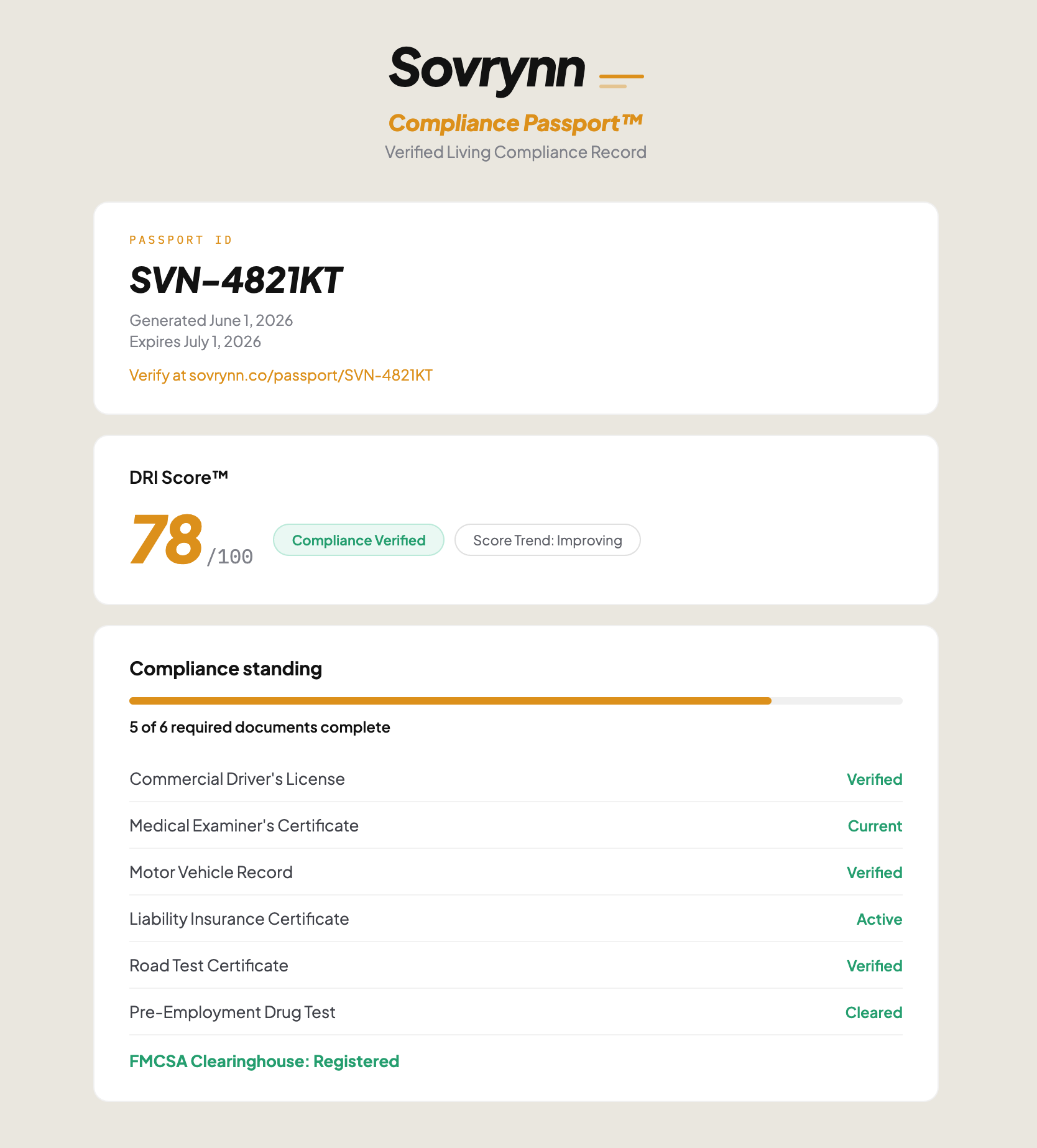This screenshot has height=1148, width=1037.
Task: Click the Compliance Passport™ title
Action: coord(515,123)
